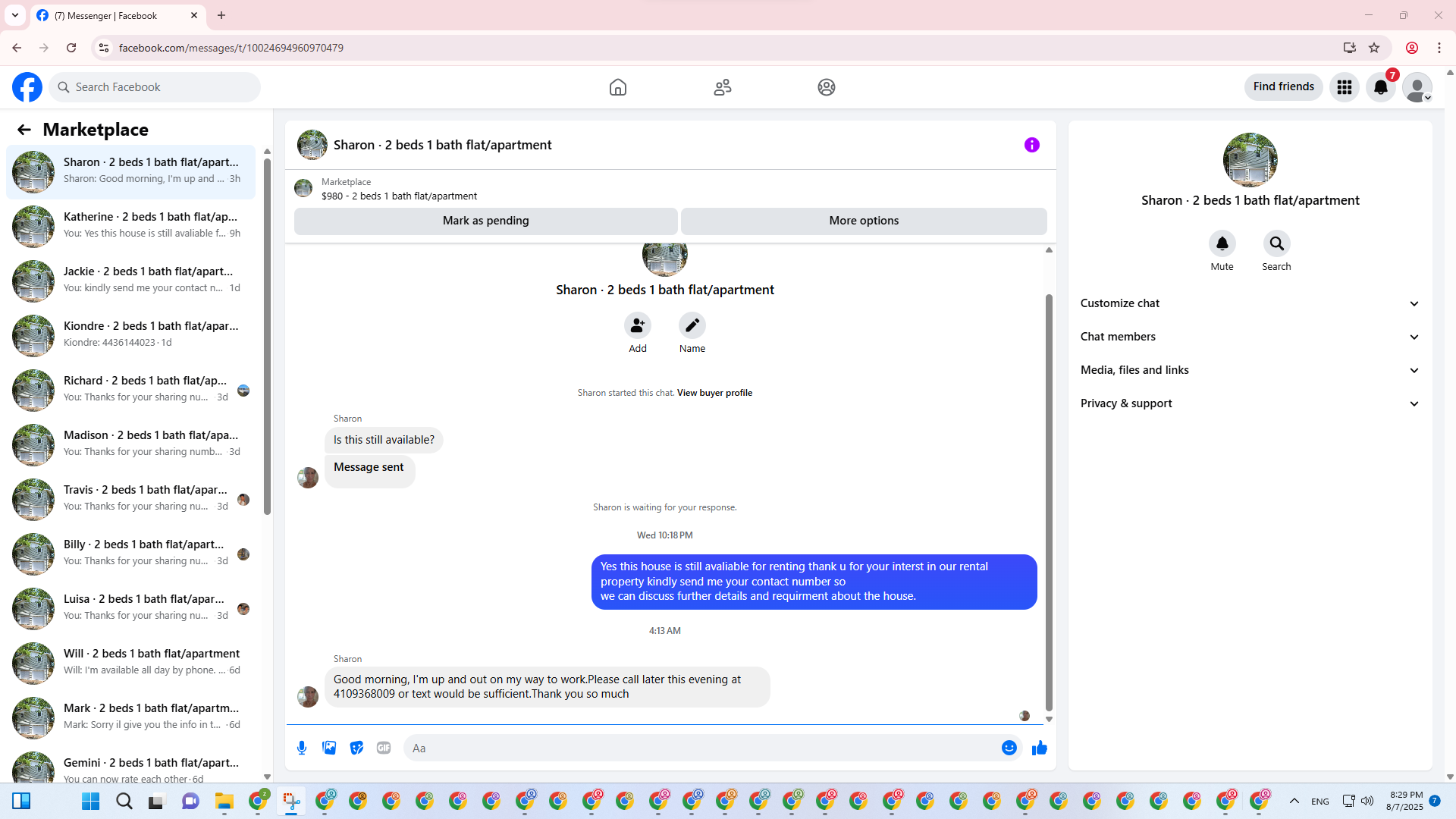The height and width of the screenshot is (819, 1456).
Task: Click the Find friends button
Action: tap(1283, 86)
